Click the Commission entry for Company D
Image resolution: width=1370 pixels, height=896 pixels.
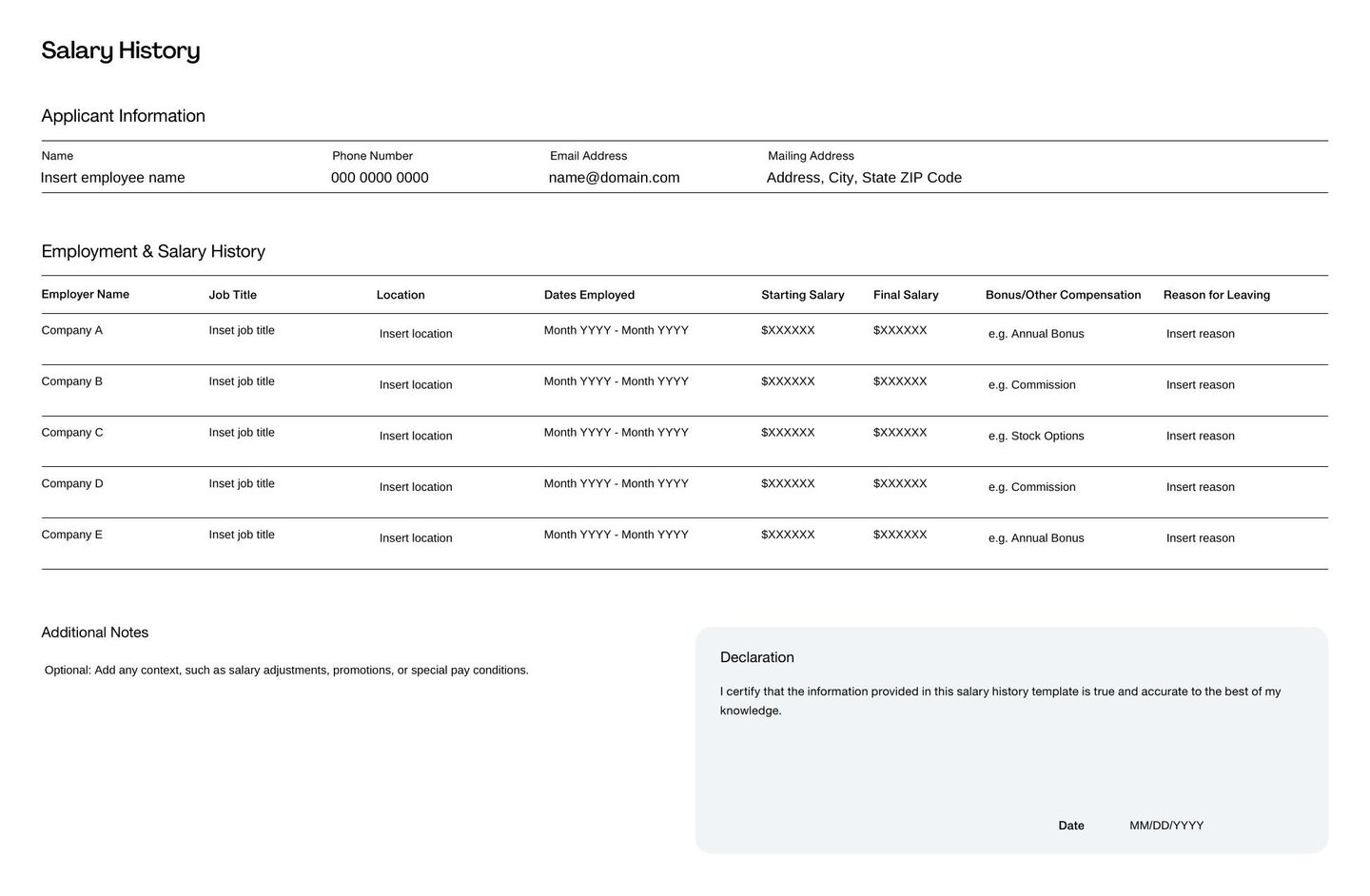click(x=1032, y=487)
